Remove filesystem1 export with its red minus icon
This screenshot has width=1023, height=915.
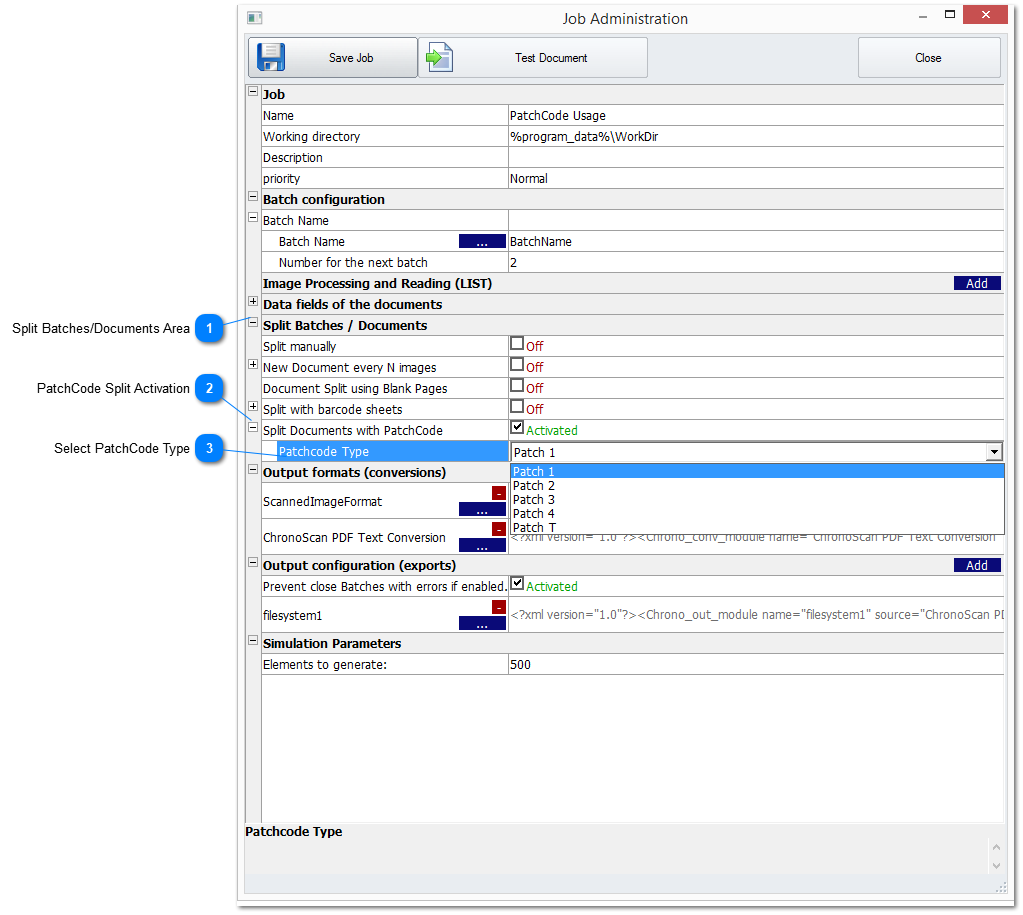point(497,606)
